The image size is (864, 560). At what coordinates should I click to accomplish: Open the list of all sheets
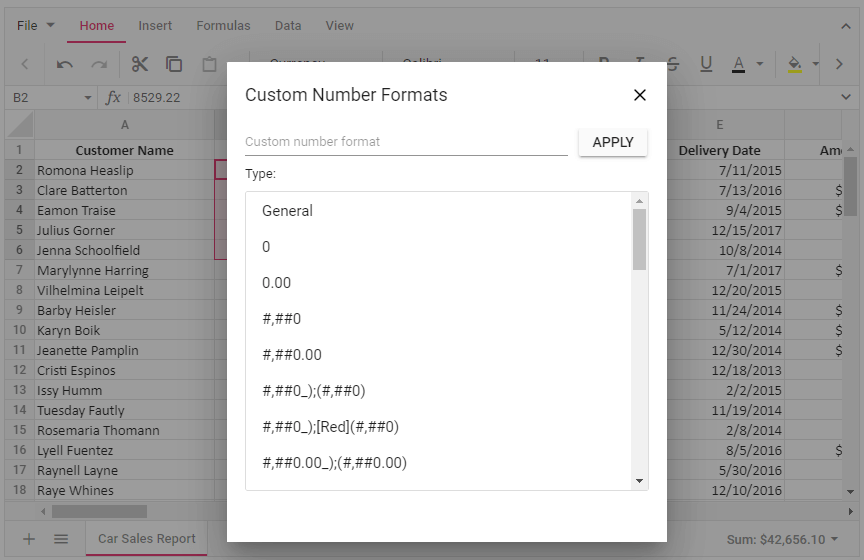tap(61, 539)
